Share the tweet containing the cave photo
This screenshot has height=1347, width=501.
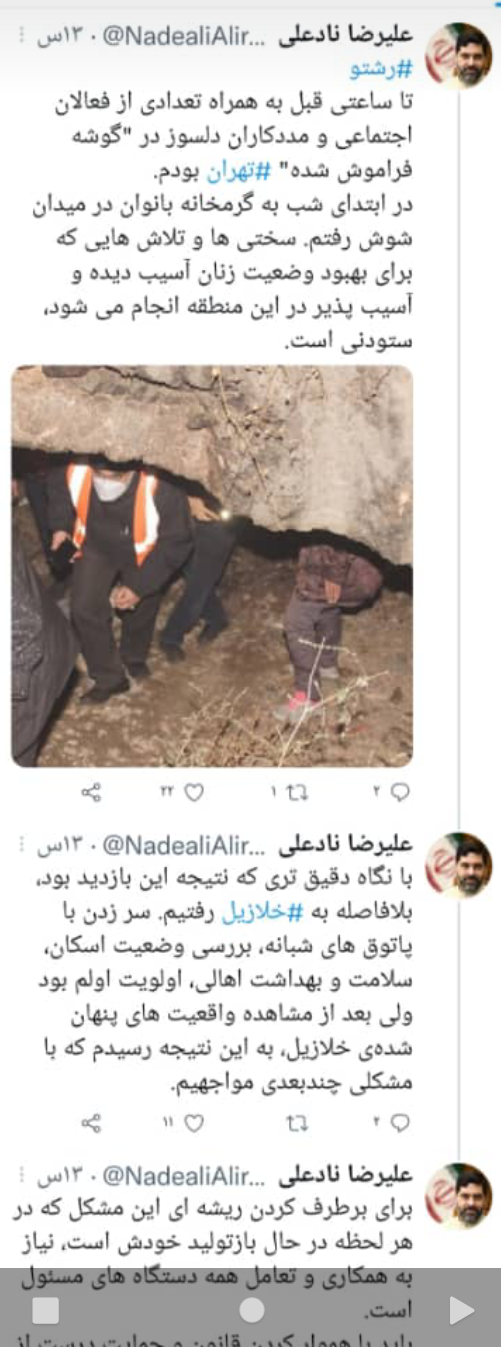pos(92,792)
